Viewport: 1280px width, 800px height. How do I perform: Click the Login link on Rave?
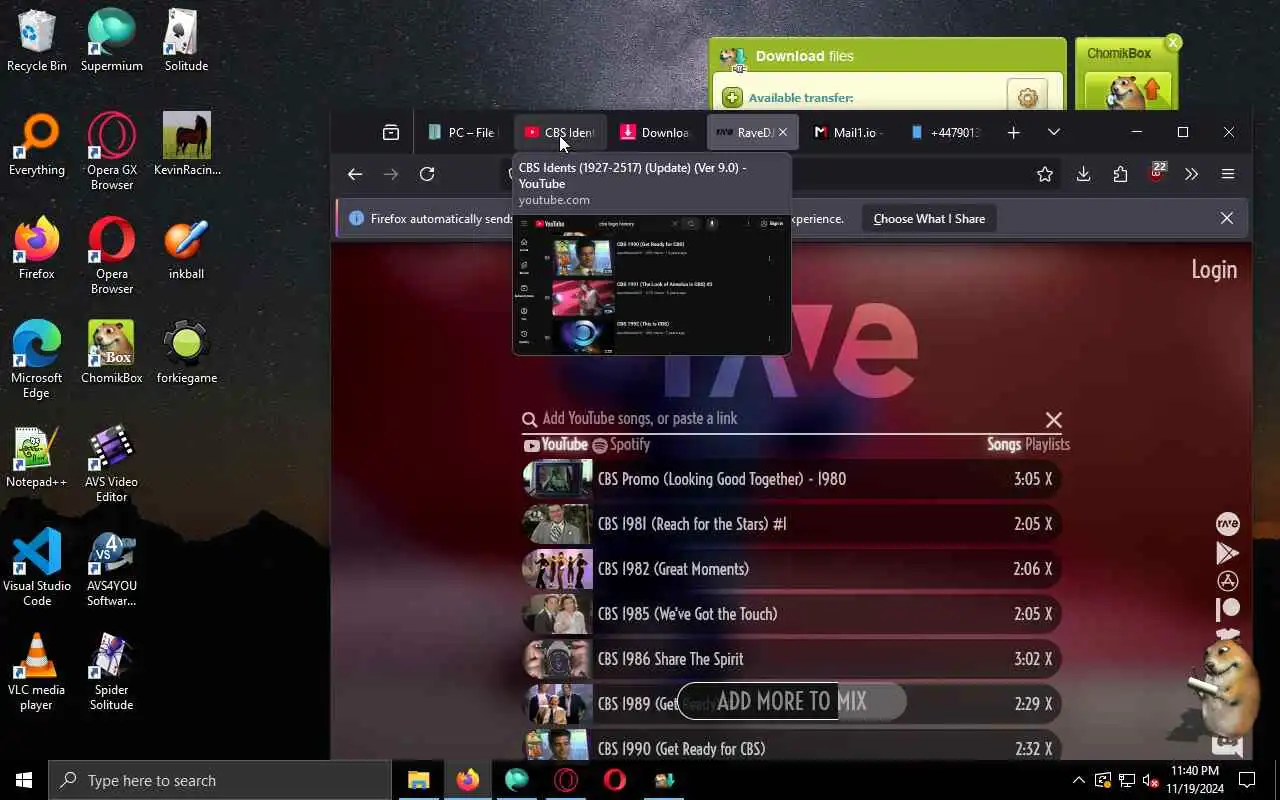pyautogui.click(x=1214, y=269)
